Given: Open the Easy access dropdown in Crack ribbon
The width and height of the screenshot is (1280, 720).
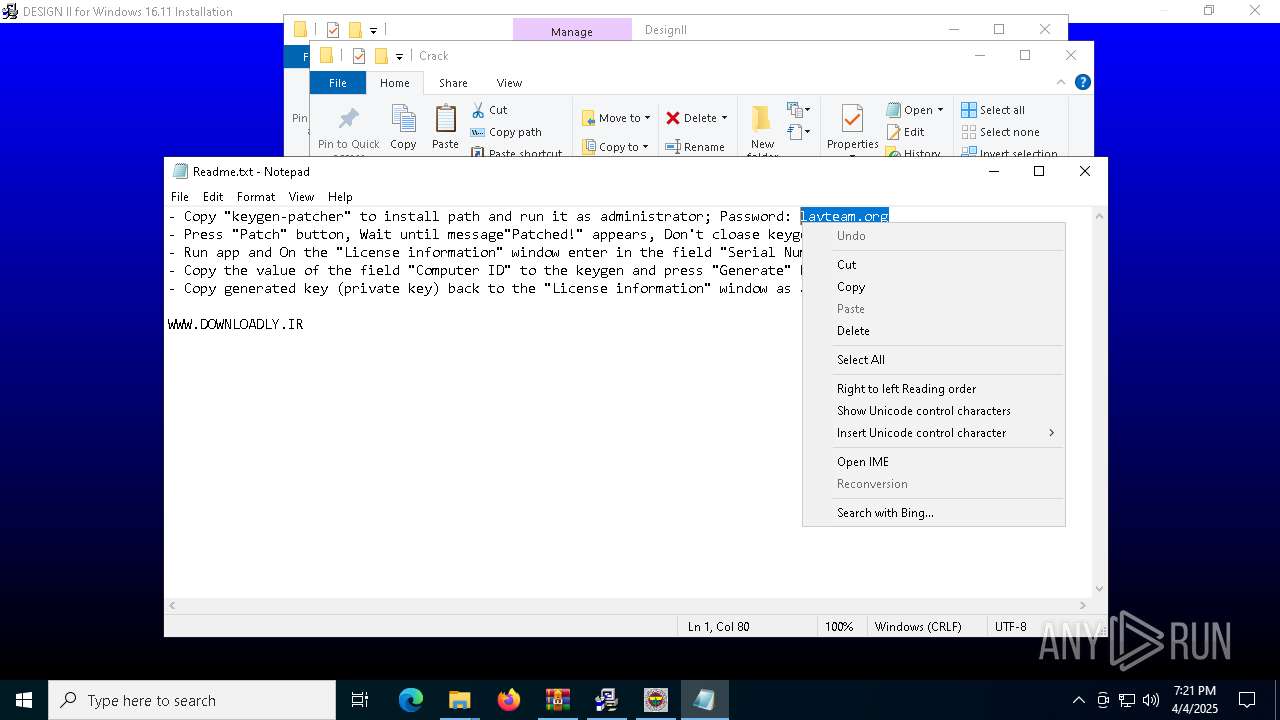Looking at the screenshot, I should click(798, 132).
